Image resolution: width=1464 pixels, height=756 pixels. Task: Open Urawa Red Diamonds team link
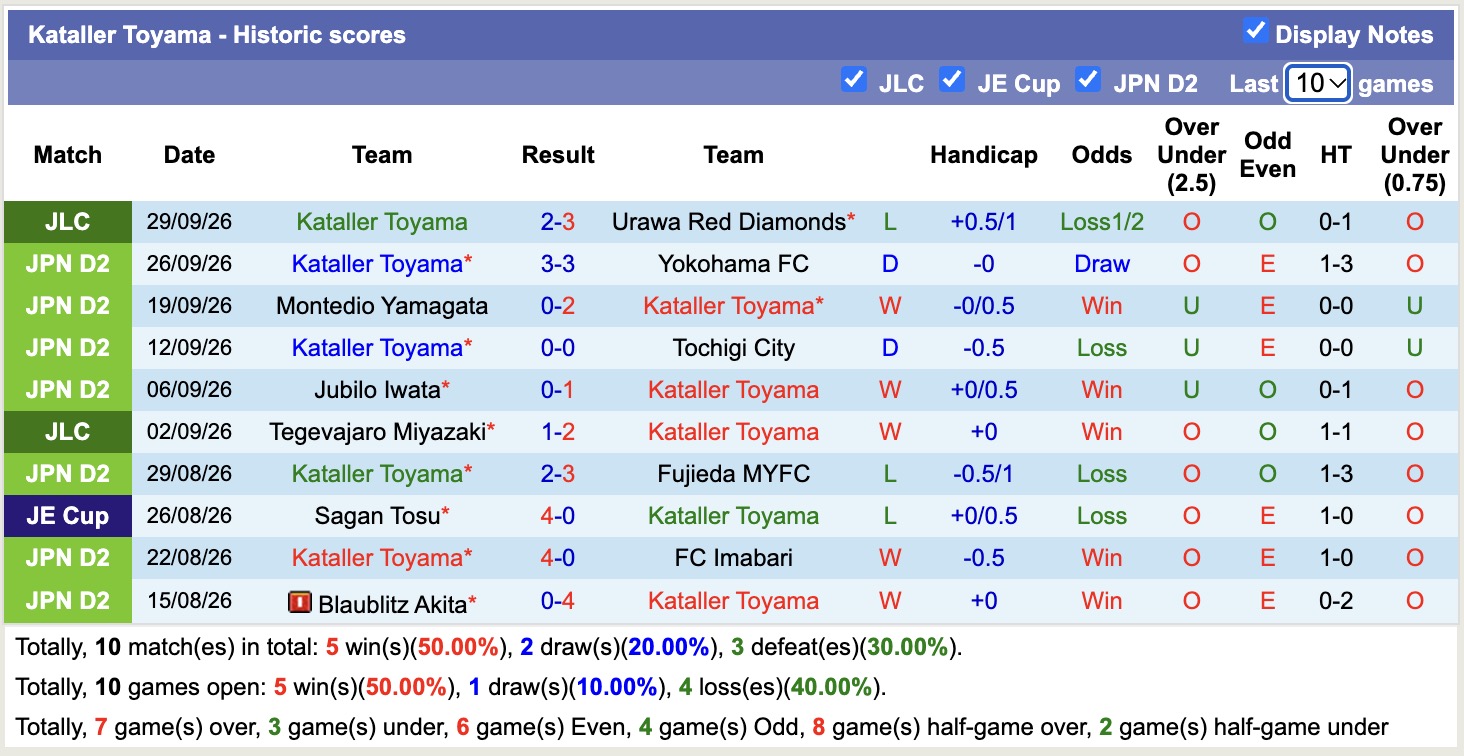729,222
